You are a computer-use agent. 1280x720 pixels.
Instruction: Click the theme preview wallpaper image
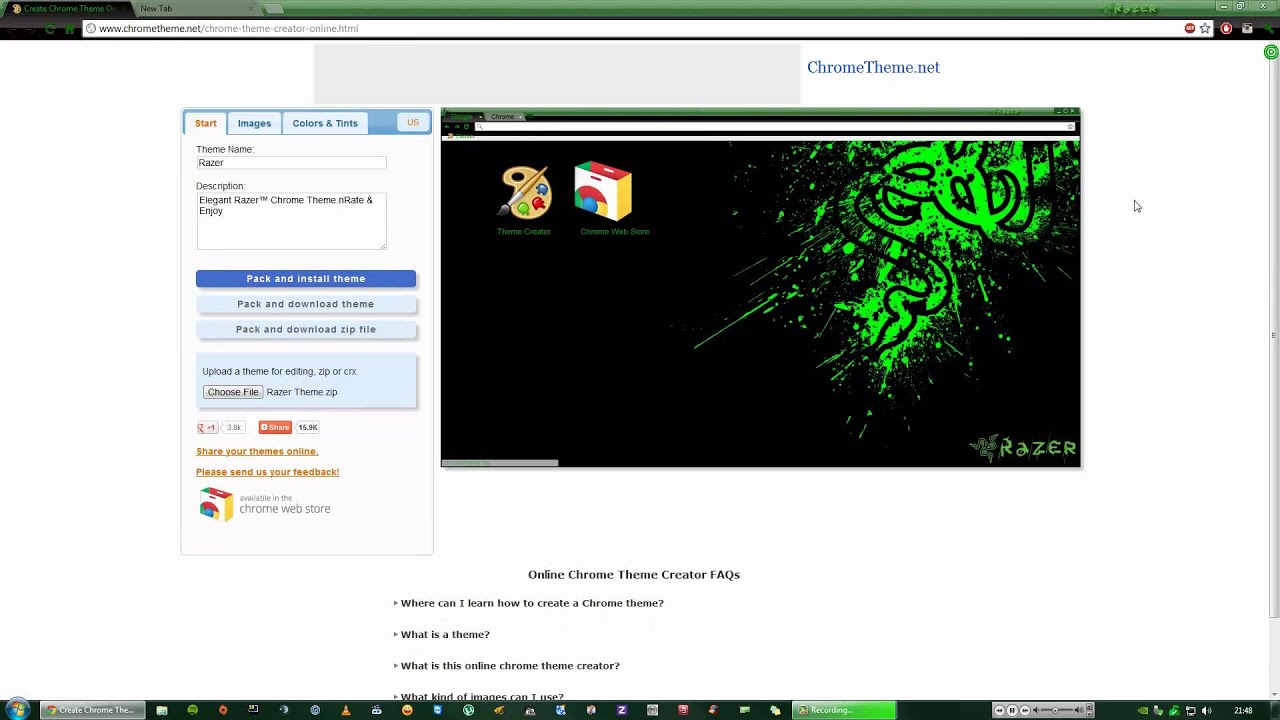coord(760,303)
